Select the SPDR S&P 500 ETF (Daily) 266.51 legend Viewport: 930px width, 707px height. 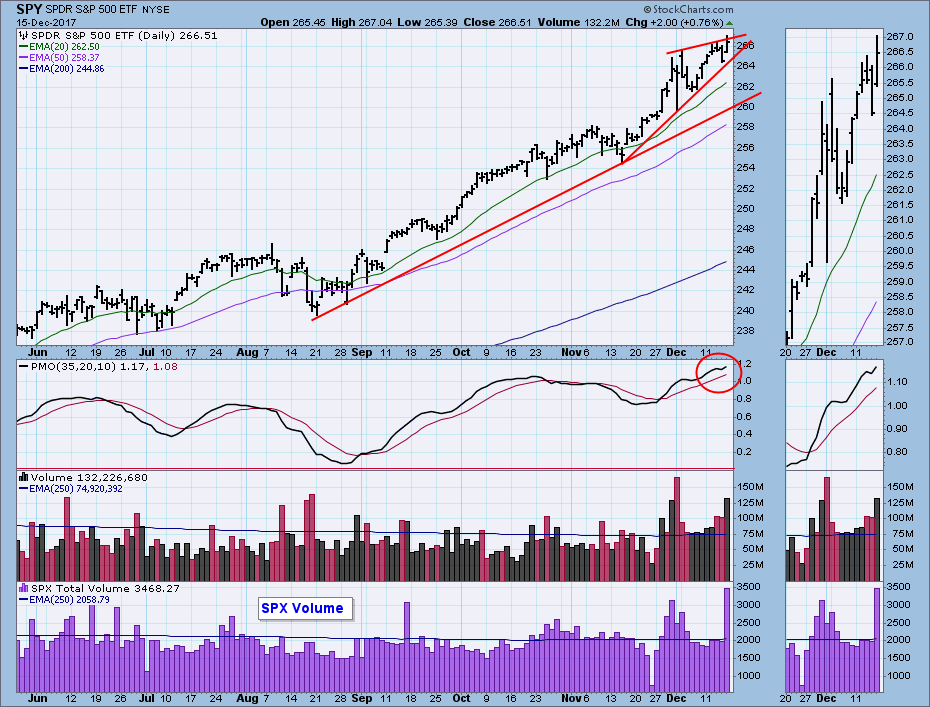pyautogui.click(x=124, y=36)
